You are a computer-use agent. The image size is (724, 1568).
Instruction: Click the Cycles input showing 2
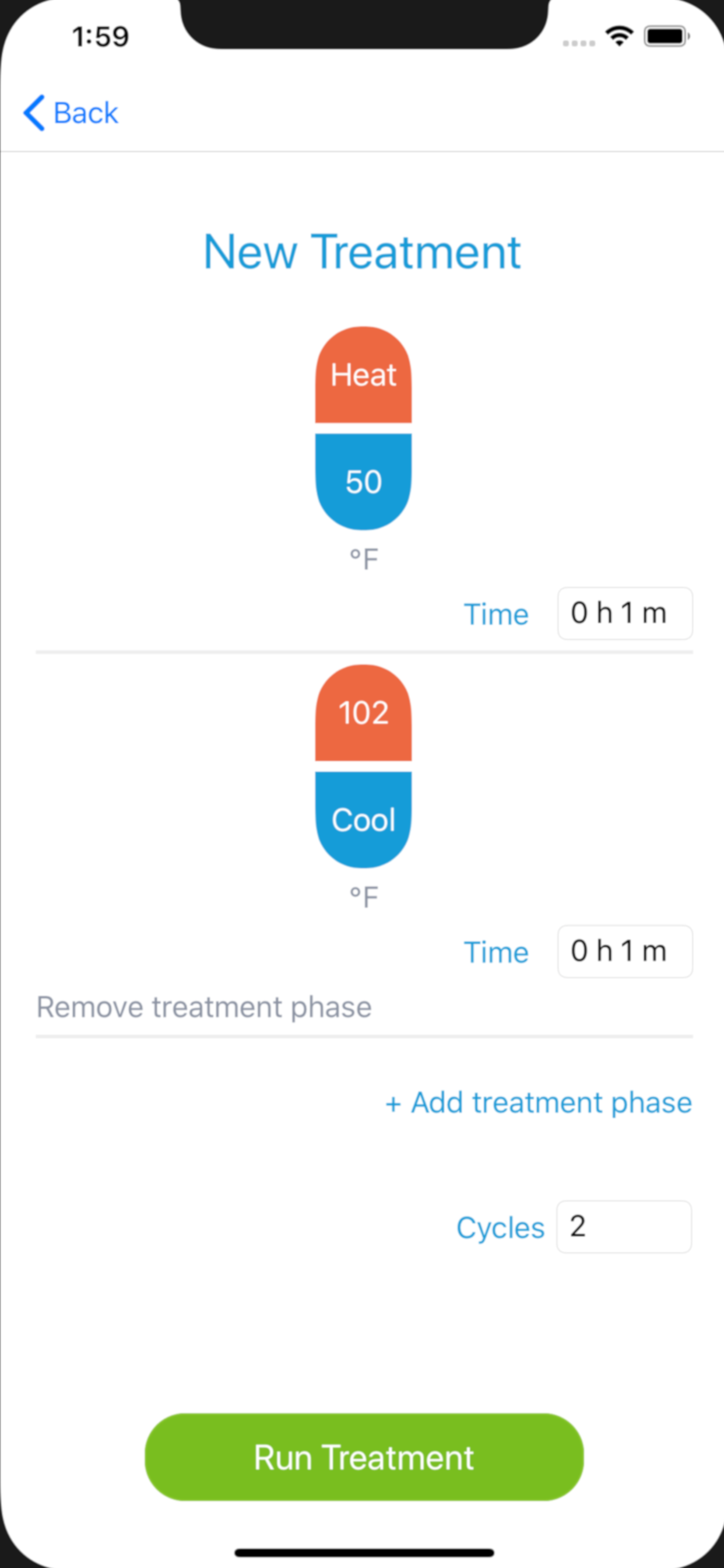coord(624,1227)
